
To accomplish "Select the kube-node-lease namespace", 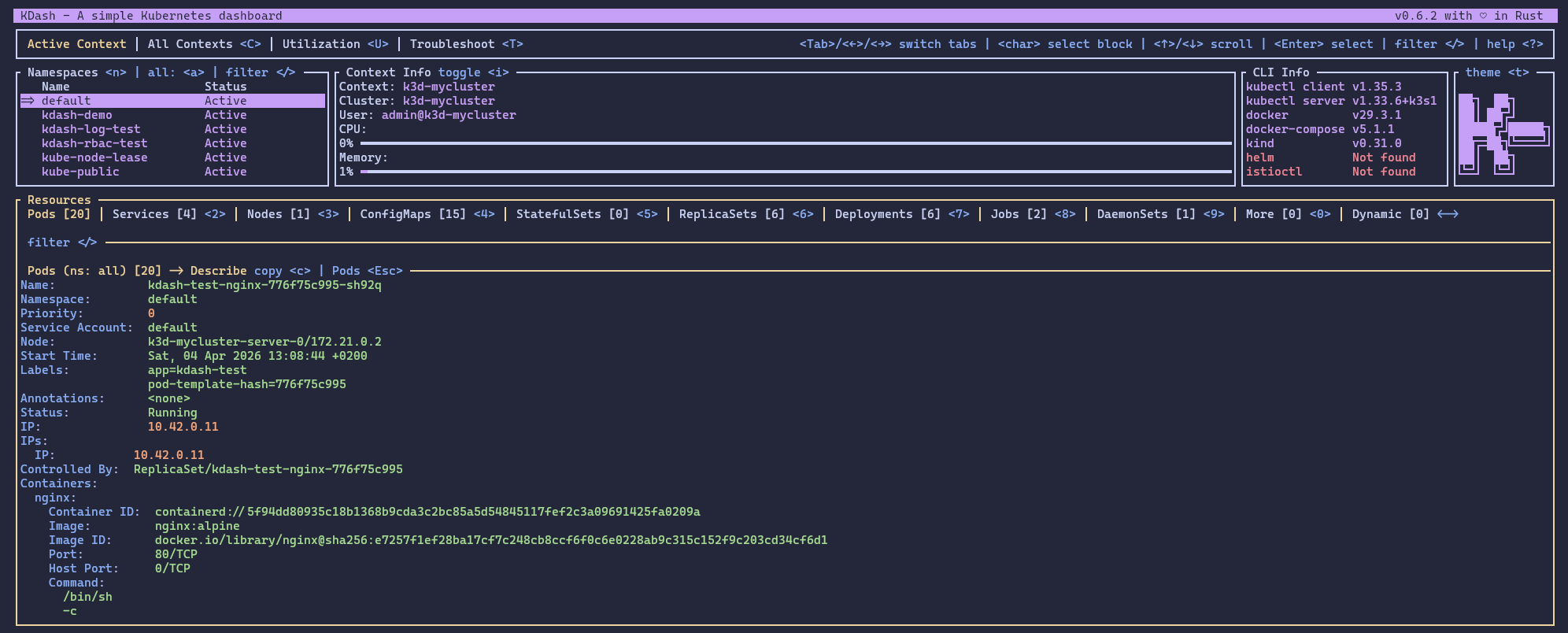I will [x=172, y=157].
